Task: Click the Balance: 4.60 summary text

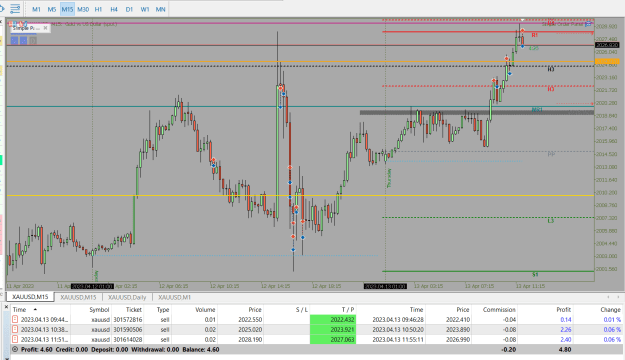Action: (x=200, y=350)
